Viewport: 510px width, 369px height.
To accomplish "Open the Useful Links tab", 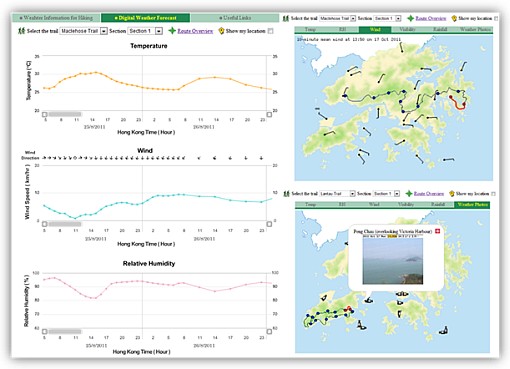I will click(235, 18).
